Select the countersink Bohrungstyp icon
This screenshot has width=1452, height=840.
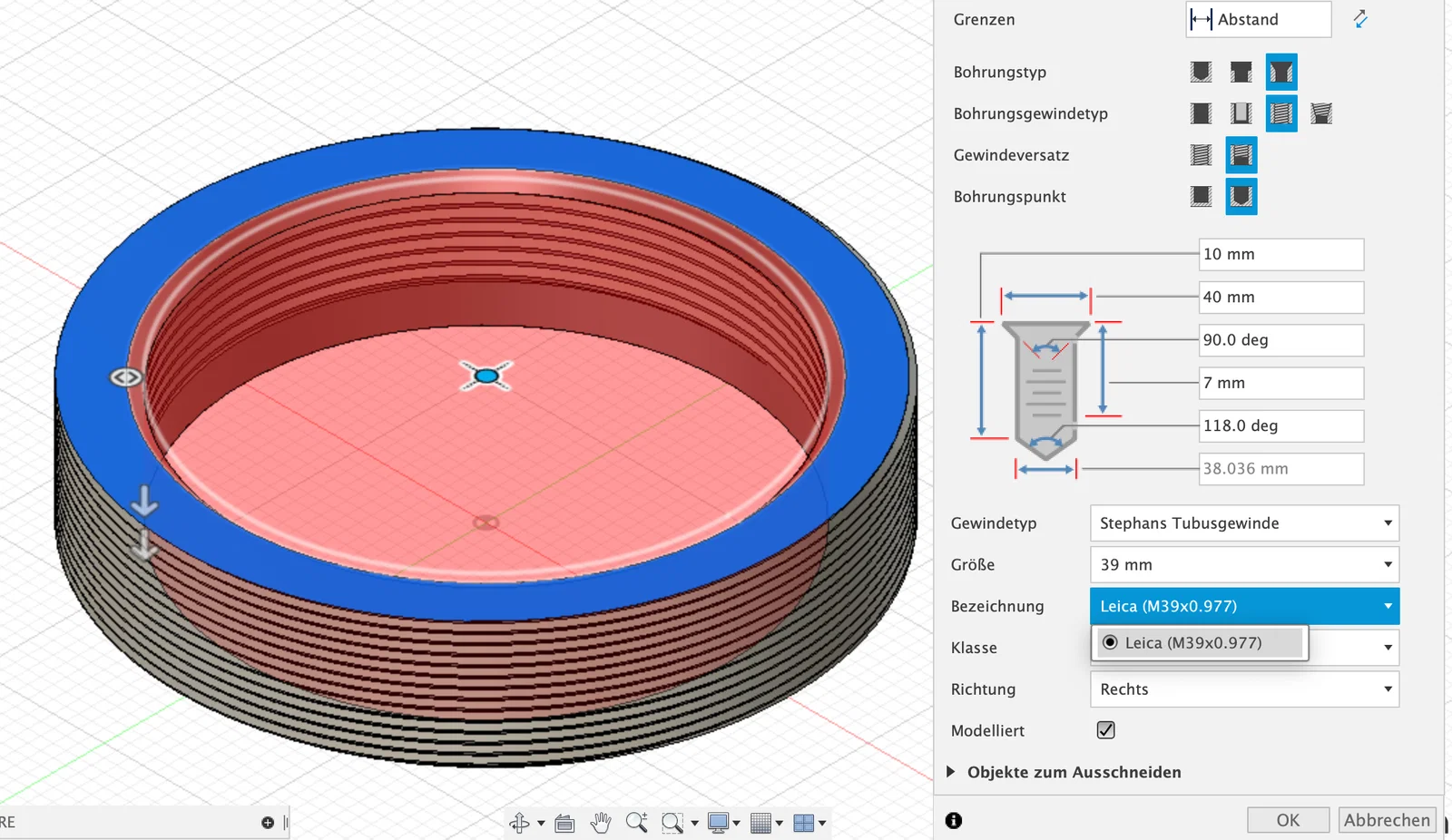pos(1281,72)
